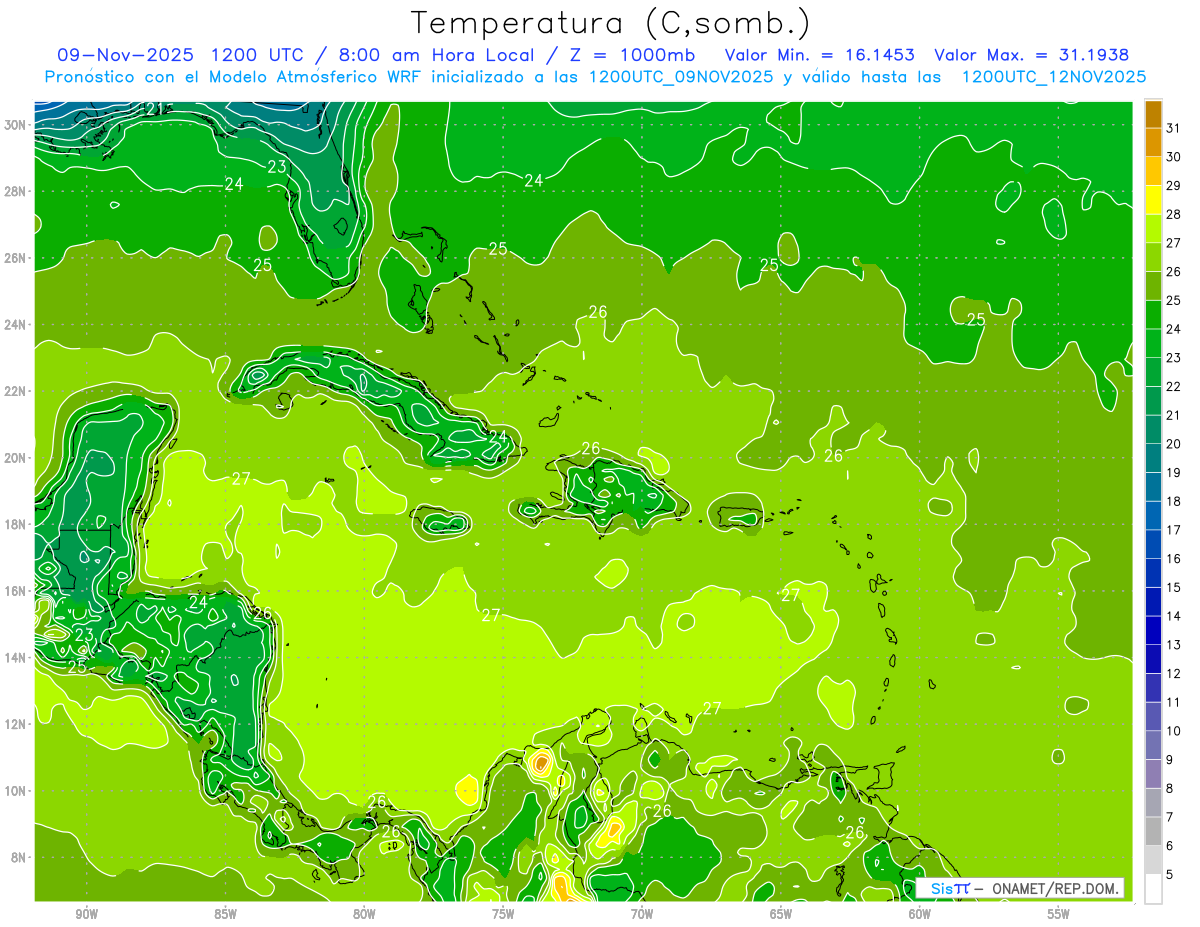Select the color legend value 25
This screenshot has width=1200, height=927.
pyautogui.click(x=1174, y=301)
